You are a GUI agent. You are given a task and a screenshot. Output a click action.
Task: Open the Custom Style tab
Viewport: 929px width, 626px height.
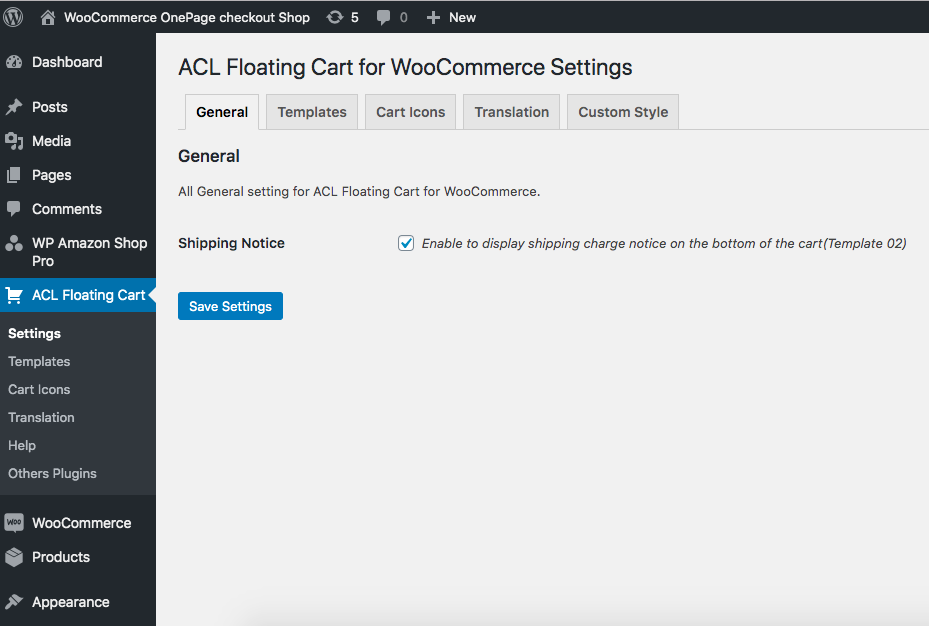click(623, 112)
